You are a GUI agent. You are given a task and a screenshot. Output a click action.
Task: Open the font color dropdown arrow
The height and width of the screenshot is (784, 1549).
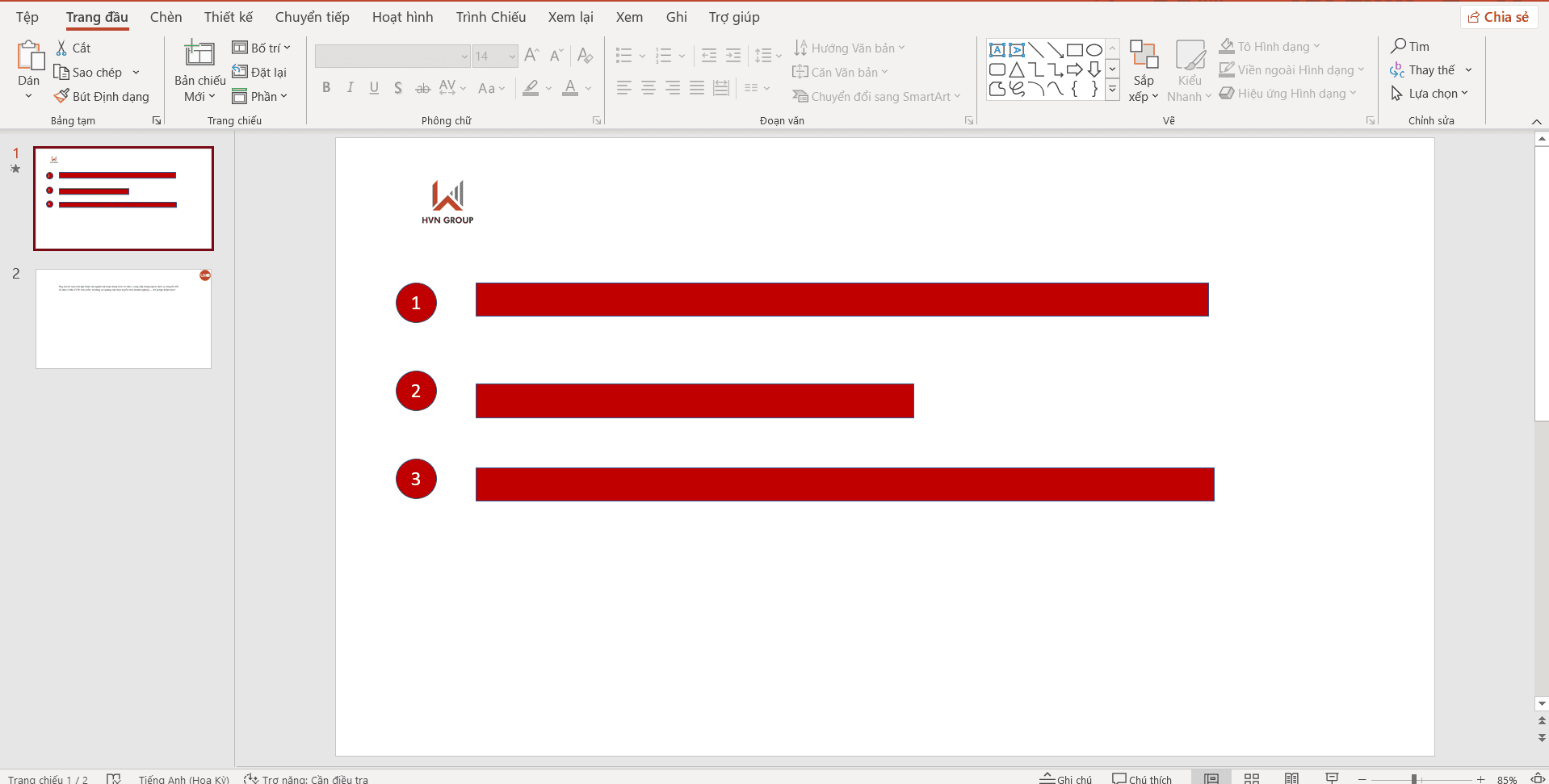(x=587, y=89)
